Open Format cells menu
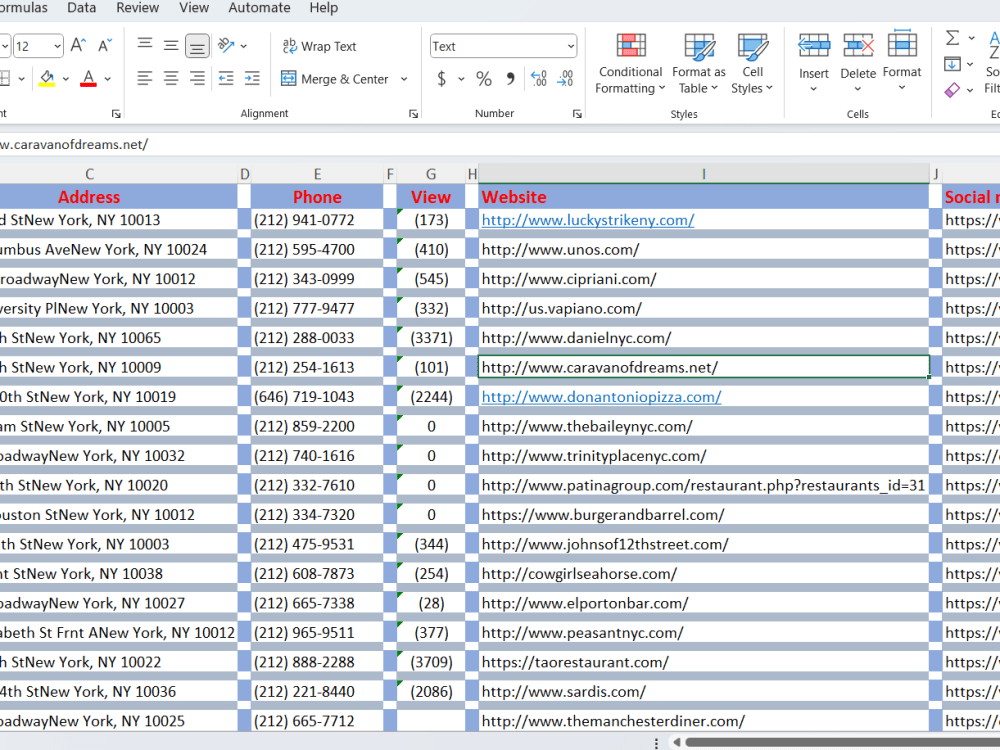The width and height of the screenshot is (1000, 750). (x=902, y=61)
